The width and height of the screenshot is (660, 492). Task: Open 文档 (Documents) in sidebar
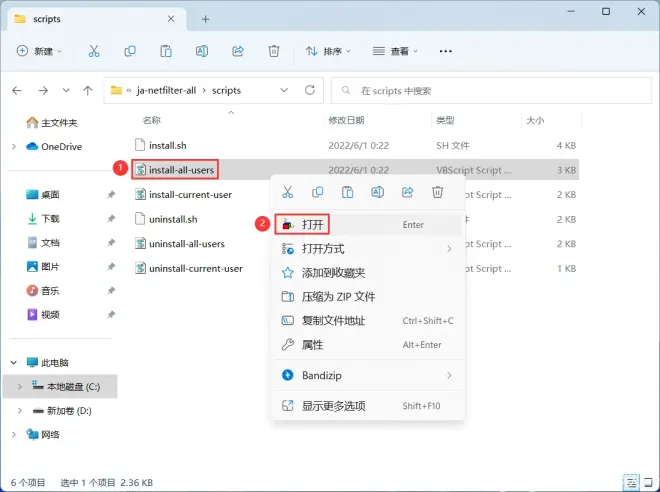click(x=43, y=242)
